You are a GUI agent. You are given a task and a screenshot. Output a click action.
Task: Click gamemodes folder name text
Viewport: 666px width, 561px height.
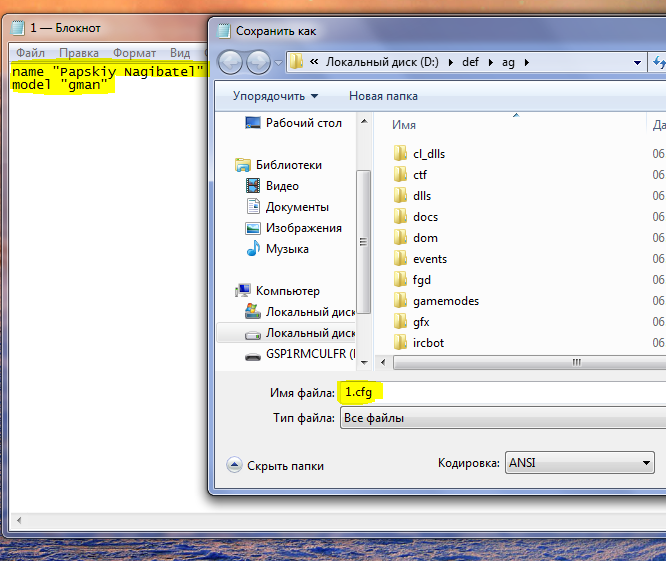click(x=446, y=301)
